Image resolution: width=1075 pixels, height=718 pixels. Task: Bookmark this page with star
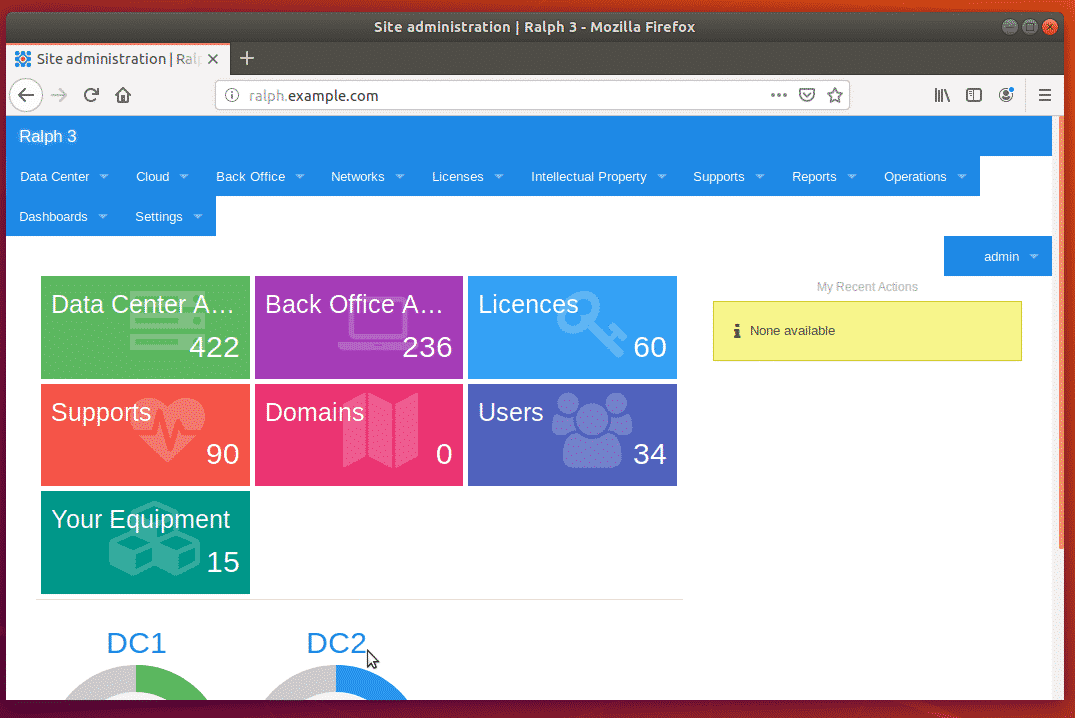834,95
